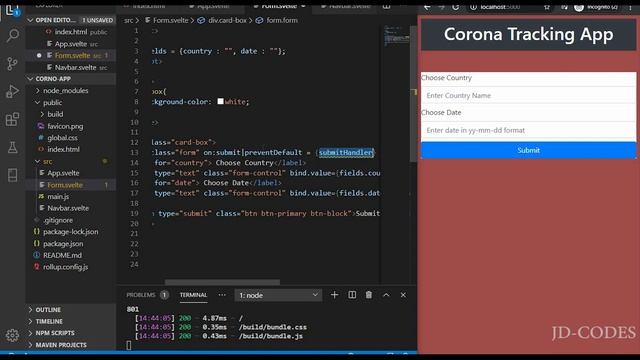Collapse the src folder

(x=47, y=162)
